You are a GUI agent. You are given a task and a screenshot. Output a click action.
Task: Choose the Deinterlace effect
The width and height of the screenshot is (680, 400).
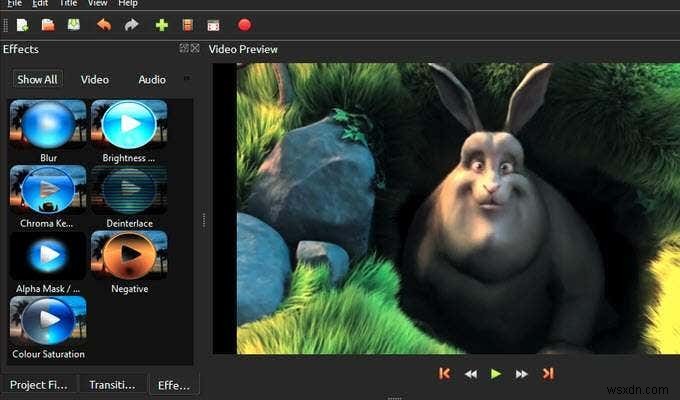(x=129, y=197)
